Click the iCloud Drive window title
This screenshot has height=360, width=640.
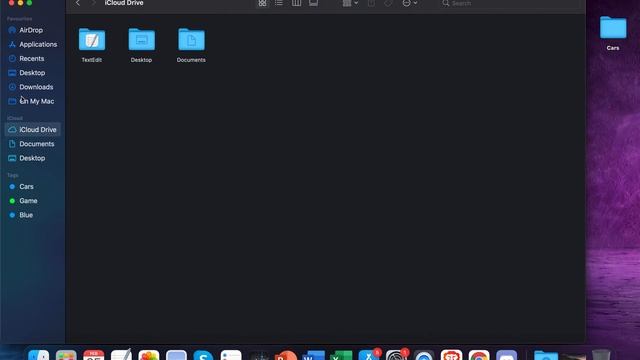tap(124, 3)
